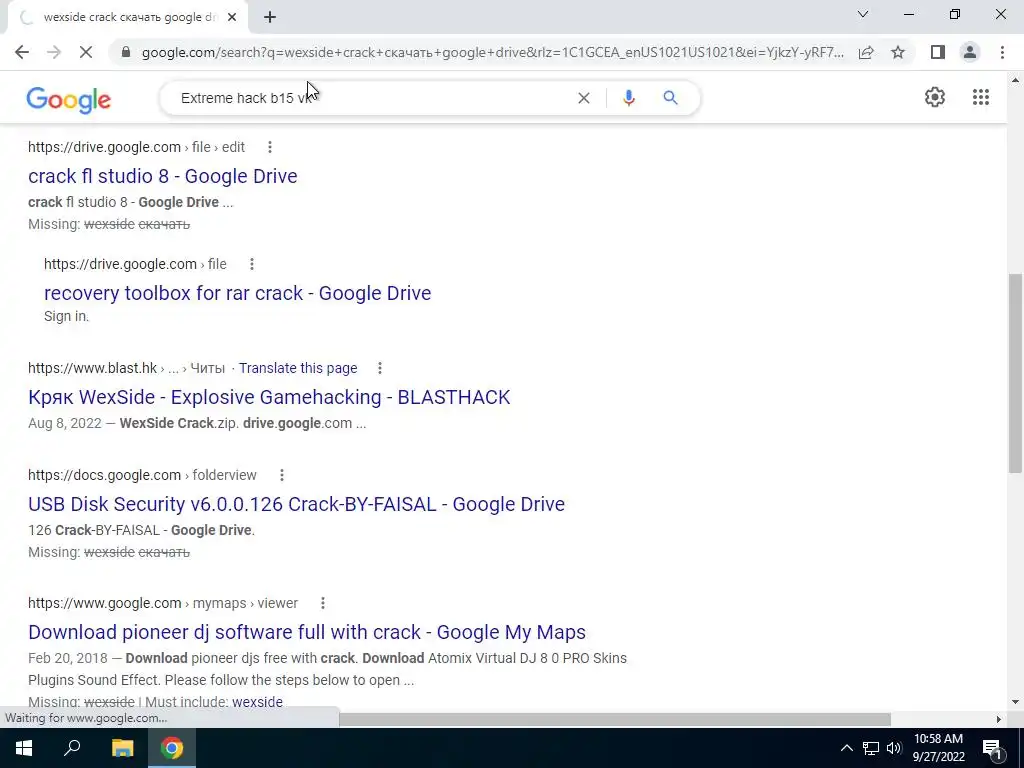Click https://drive.google.com › file › edit text

[136, 148]
